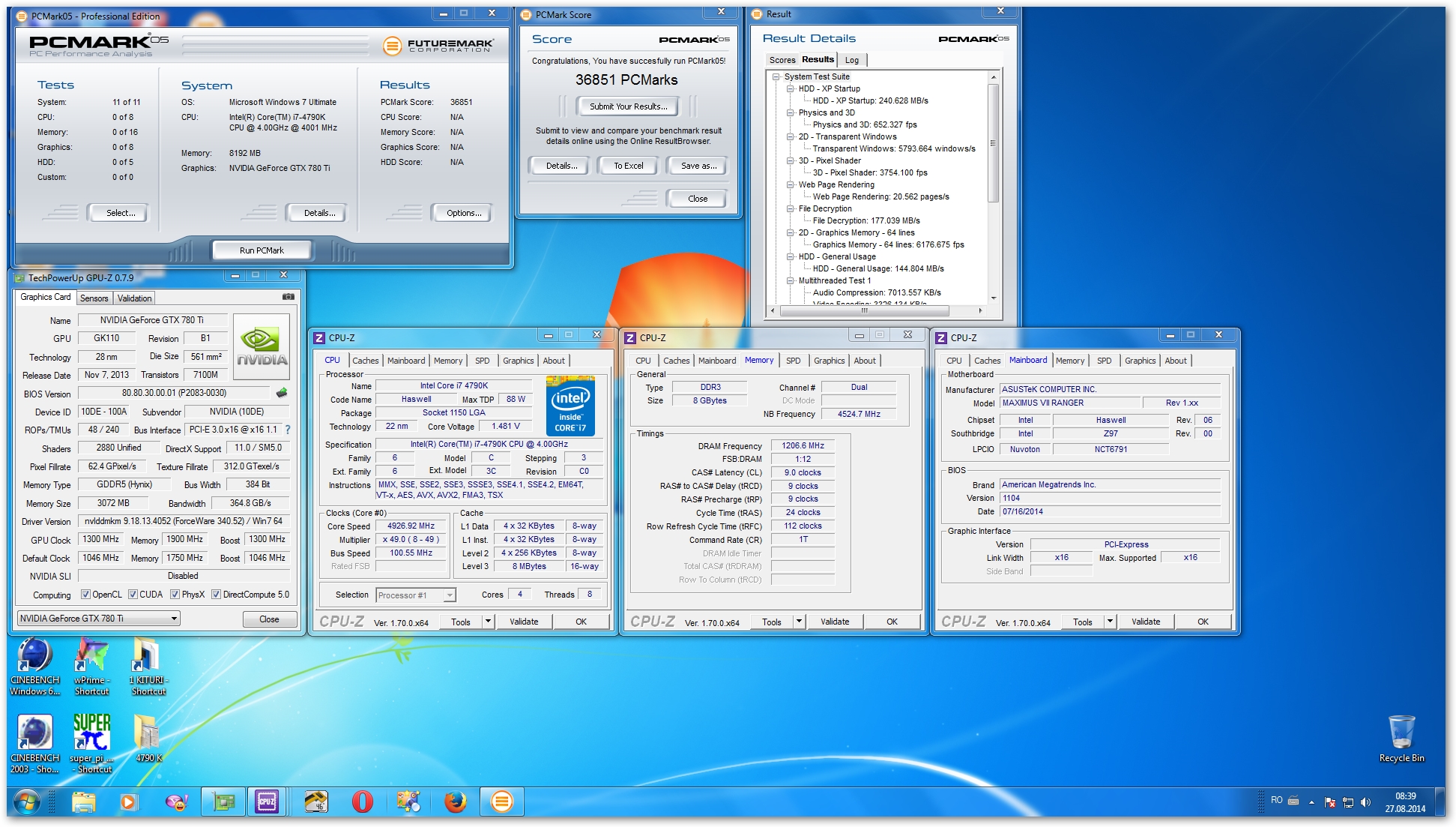The width and height of the screenshot is (1456, 827).
Task: Open the Scores tab in Result Details
Action: click(x=782, y=60)
